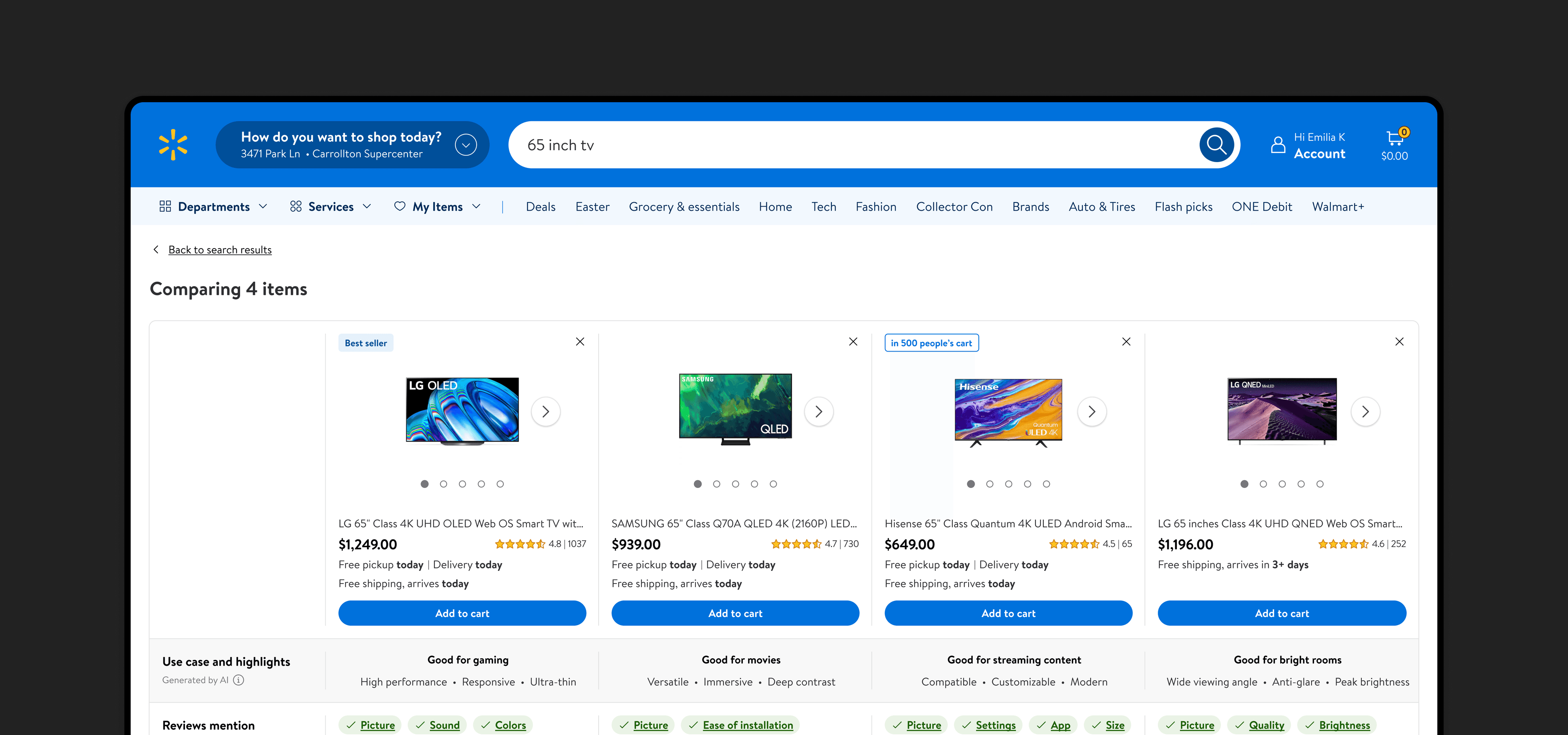This screenshot has width=1568, height=735.
Task: Click next-image arrow on the Hisense TV card
Action: pyautogui.click(x=1092, y=412)
